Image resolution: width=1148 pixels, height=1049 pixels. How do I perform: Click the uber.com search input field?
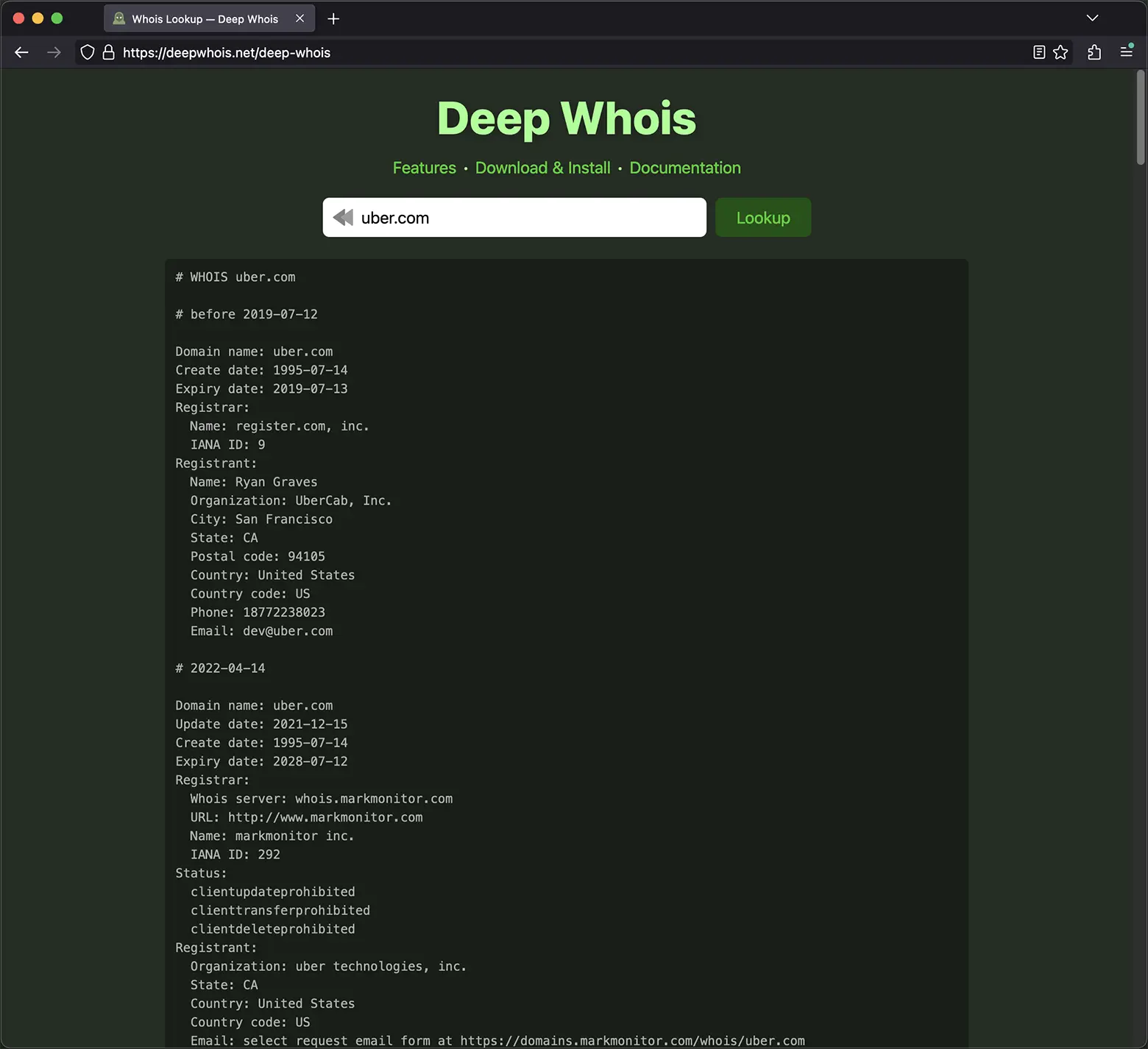tap(515, 217)
